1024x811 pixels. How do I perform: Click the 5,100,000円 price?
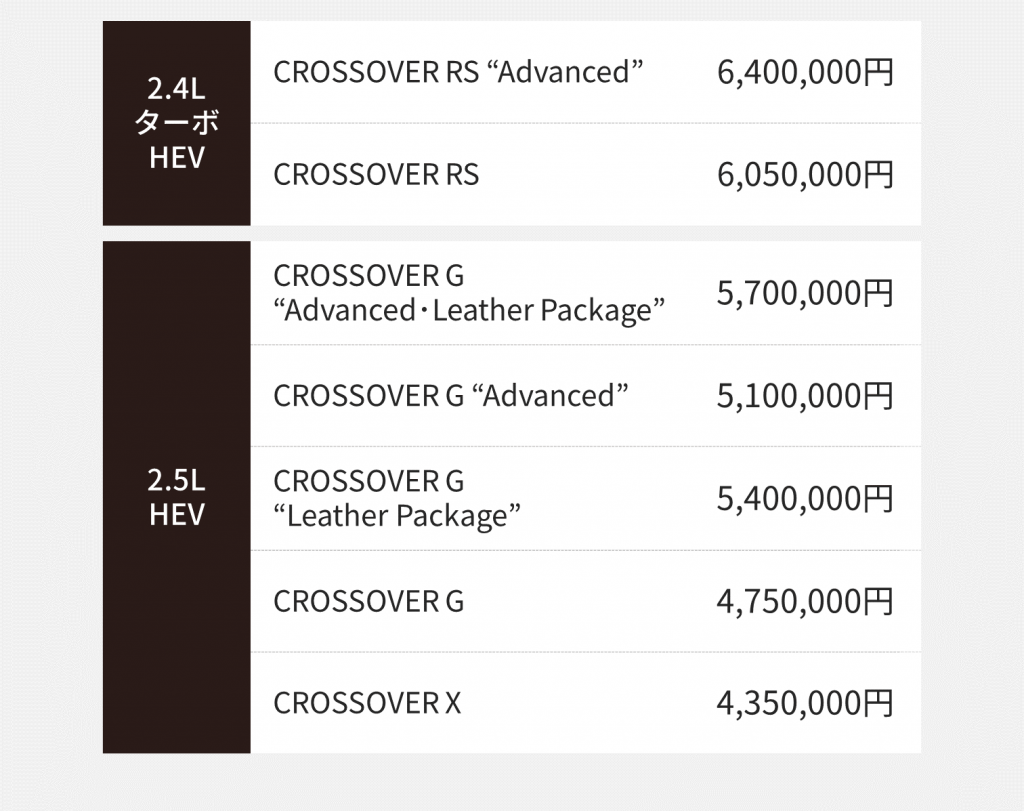[x=805, y=396]
